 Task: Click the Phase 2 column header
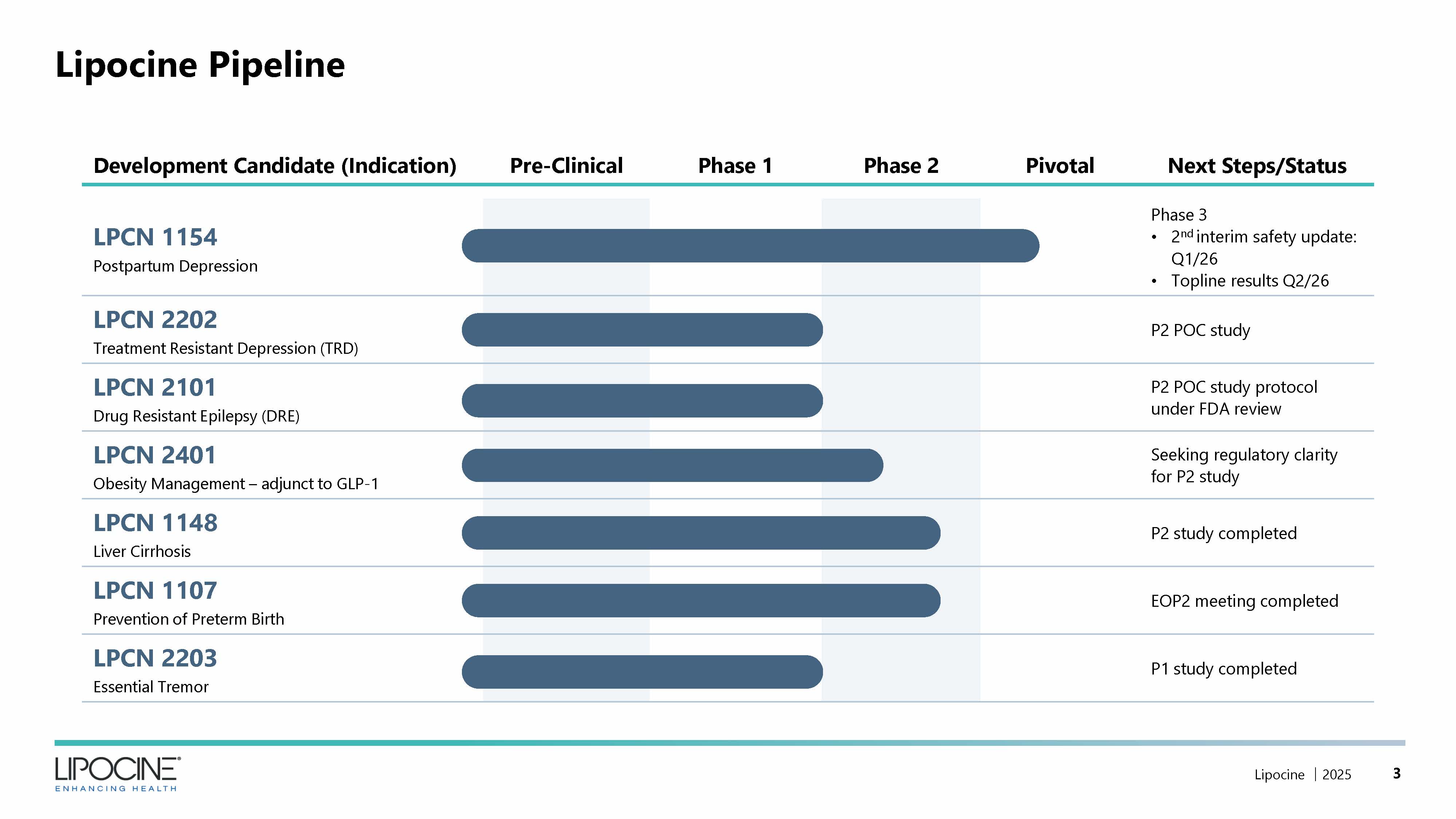[901, 166]
